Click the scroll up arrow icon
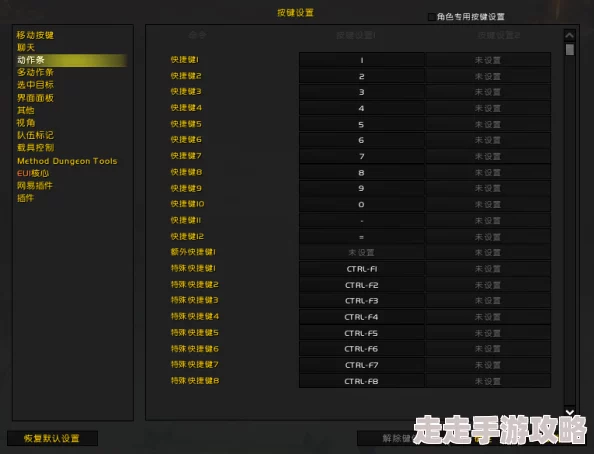The height and width of the screenshot is (454, 594). click(x=569, y=36)
